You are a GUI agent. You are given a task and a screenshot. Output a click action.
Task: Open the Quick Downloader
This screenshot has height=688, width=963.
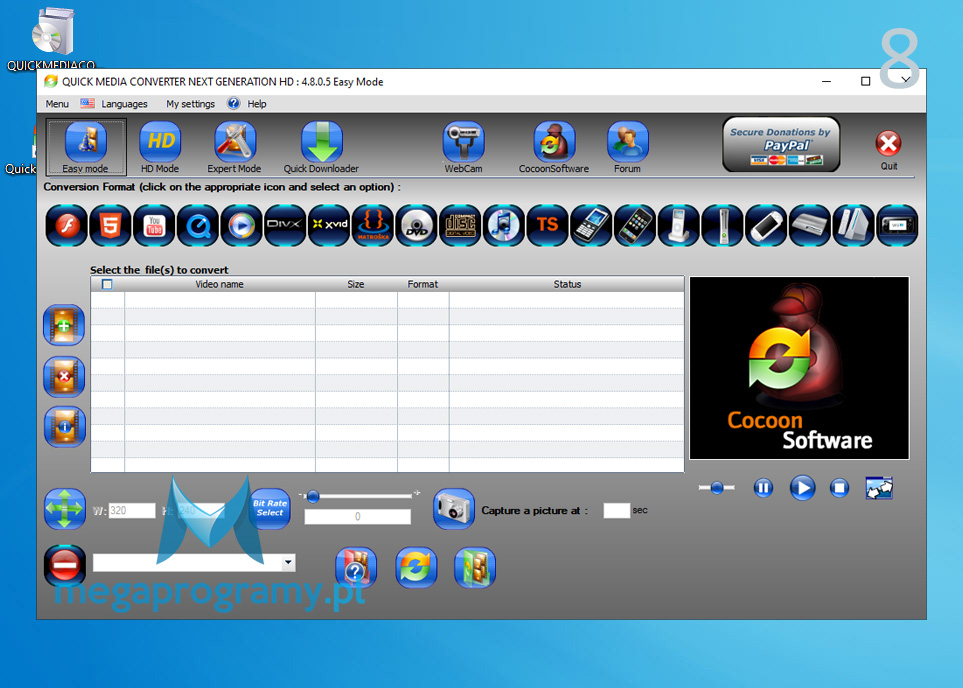click(321, 147)
